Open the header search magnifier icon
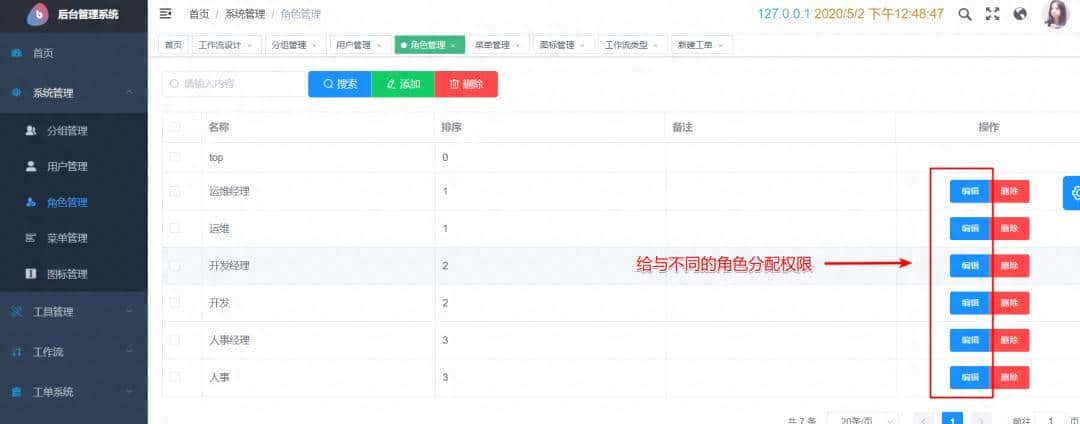Viewport: 1080px width, 424px height. [965, 14]
